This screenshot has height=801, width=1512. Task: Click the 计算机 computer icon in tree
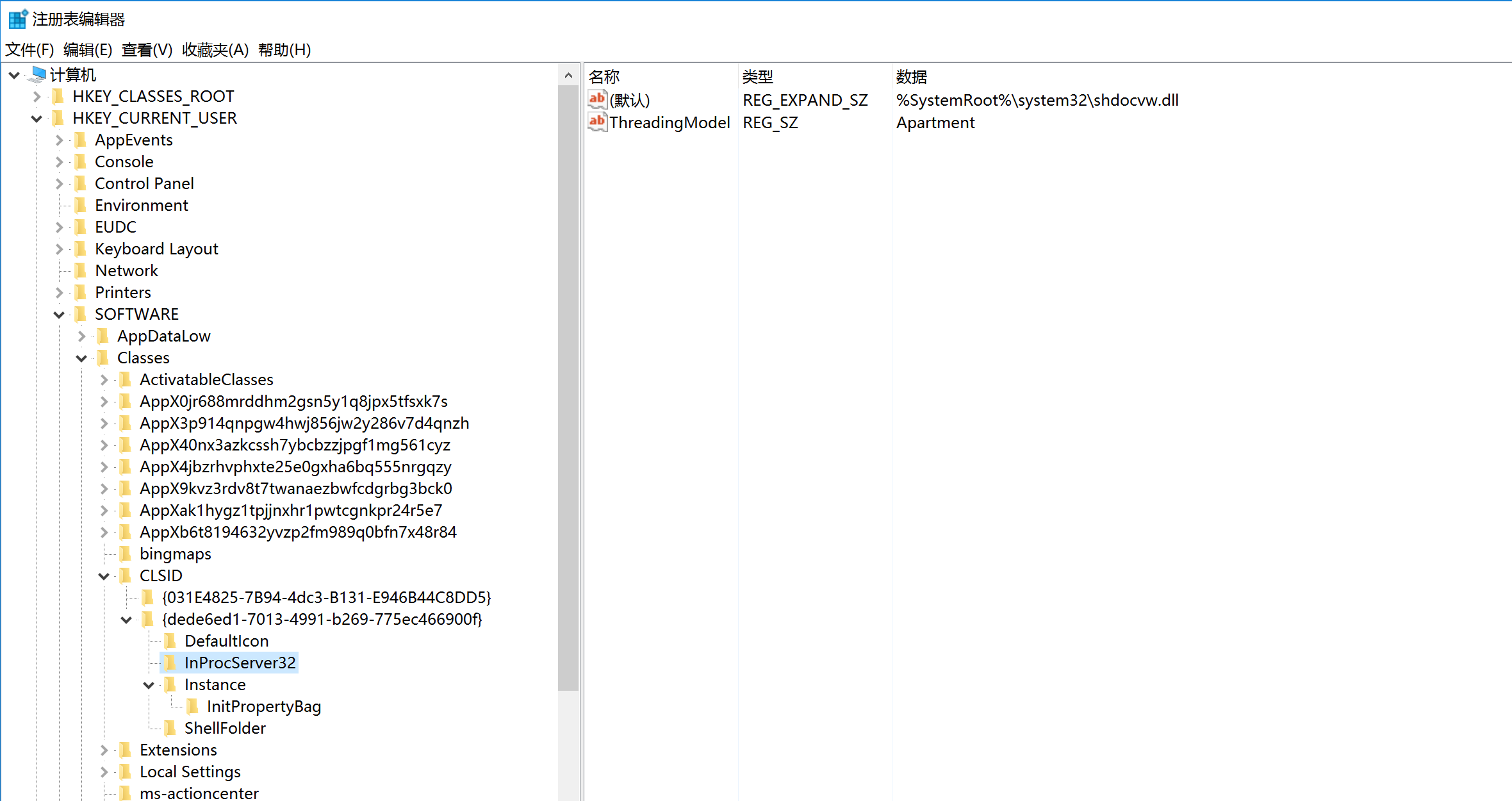coord(38,75)
